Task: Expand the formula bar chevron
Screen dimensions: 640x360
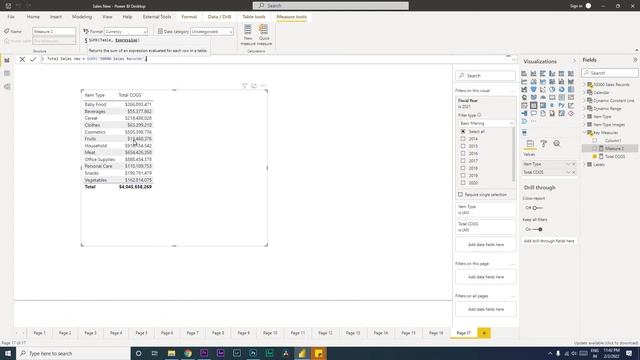Action: tap(513, 60)
